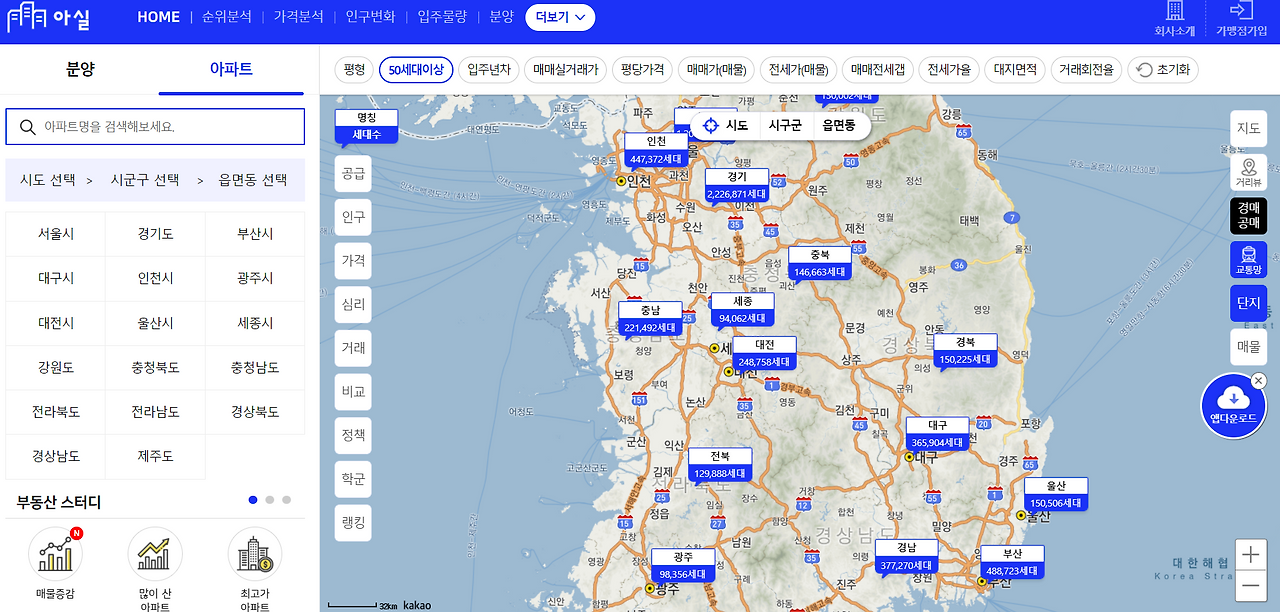Click the 경기 2,226,871세대 map marker
Viewport: 1280px width, 612px height.
coord(736,185)
